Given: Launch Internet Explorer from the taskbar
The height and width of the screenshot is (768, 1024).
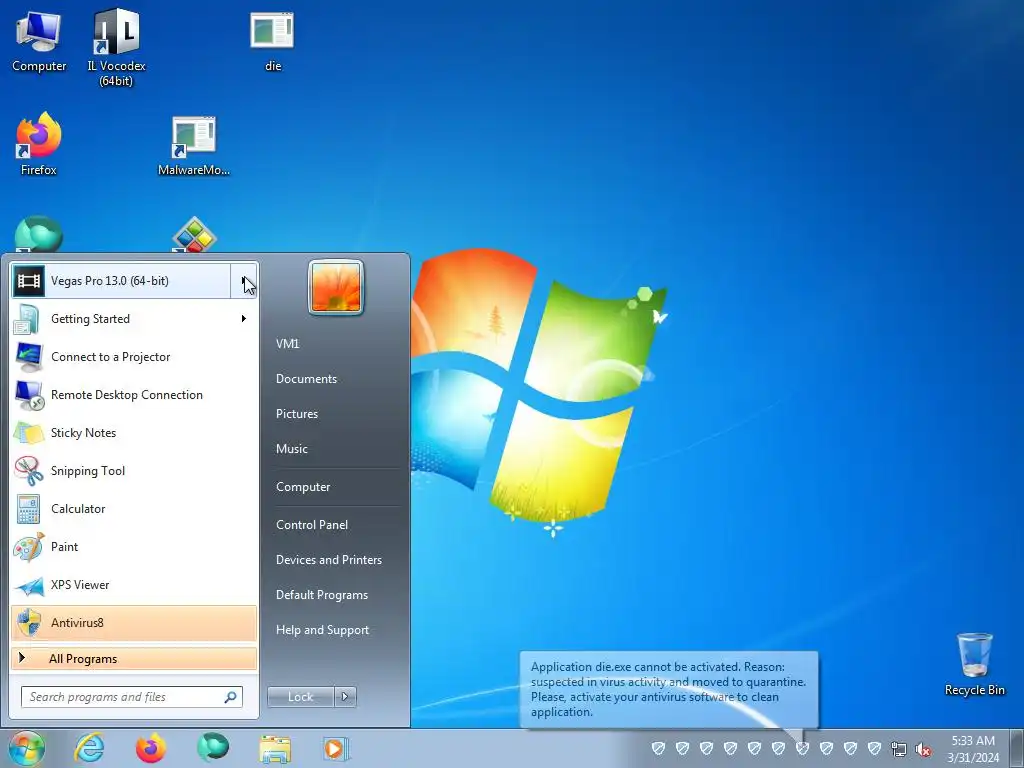Looking at the screenshot, I should pyautogui.click(x=89, y=748).
